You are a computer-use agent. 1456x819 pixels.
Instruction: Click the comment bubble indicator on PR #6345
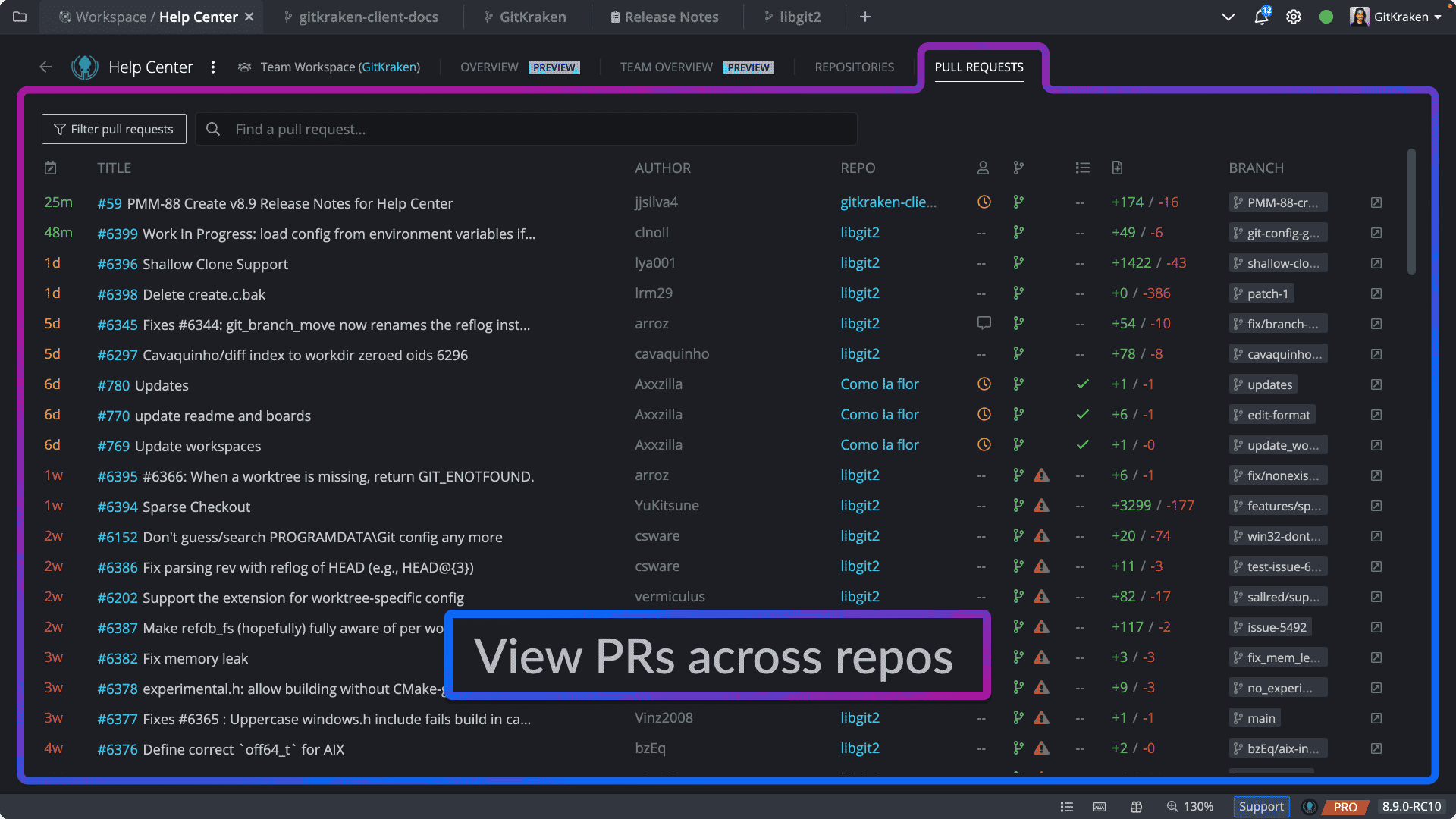984,323
